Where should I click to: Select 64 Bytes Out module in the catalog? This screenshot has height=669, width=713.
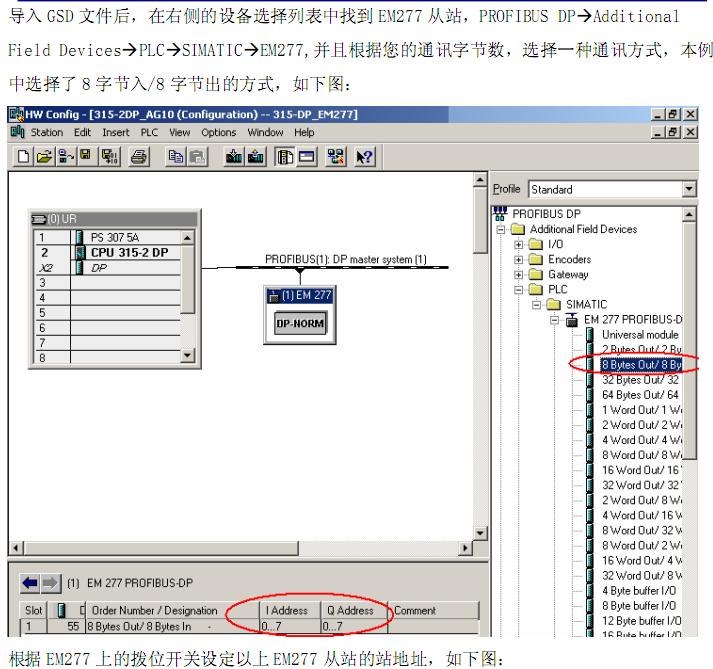click(640, 395)
